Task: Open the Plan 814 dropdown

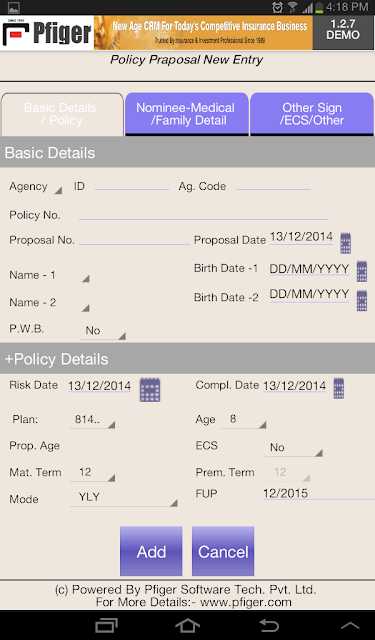Action: [x=93, y=420]
